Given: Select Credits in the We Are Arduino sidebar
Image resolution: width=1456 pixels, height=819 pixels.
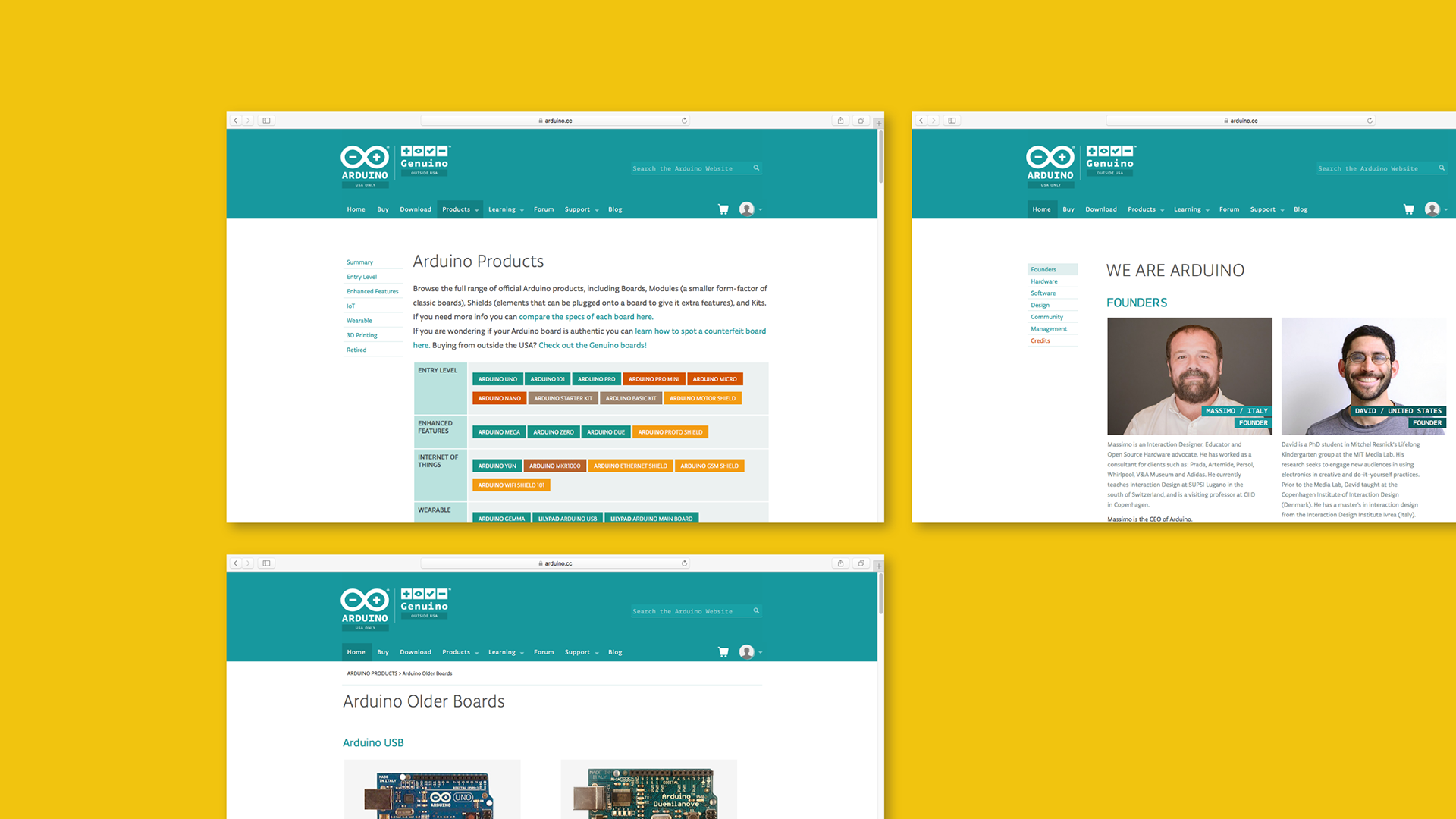Looking at the screenshot, I should click(1040, 340).
